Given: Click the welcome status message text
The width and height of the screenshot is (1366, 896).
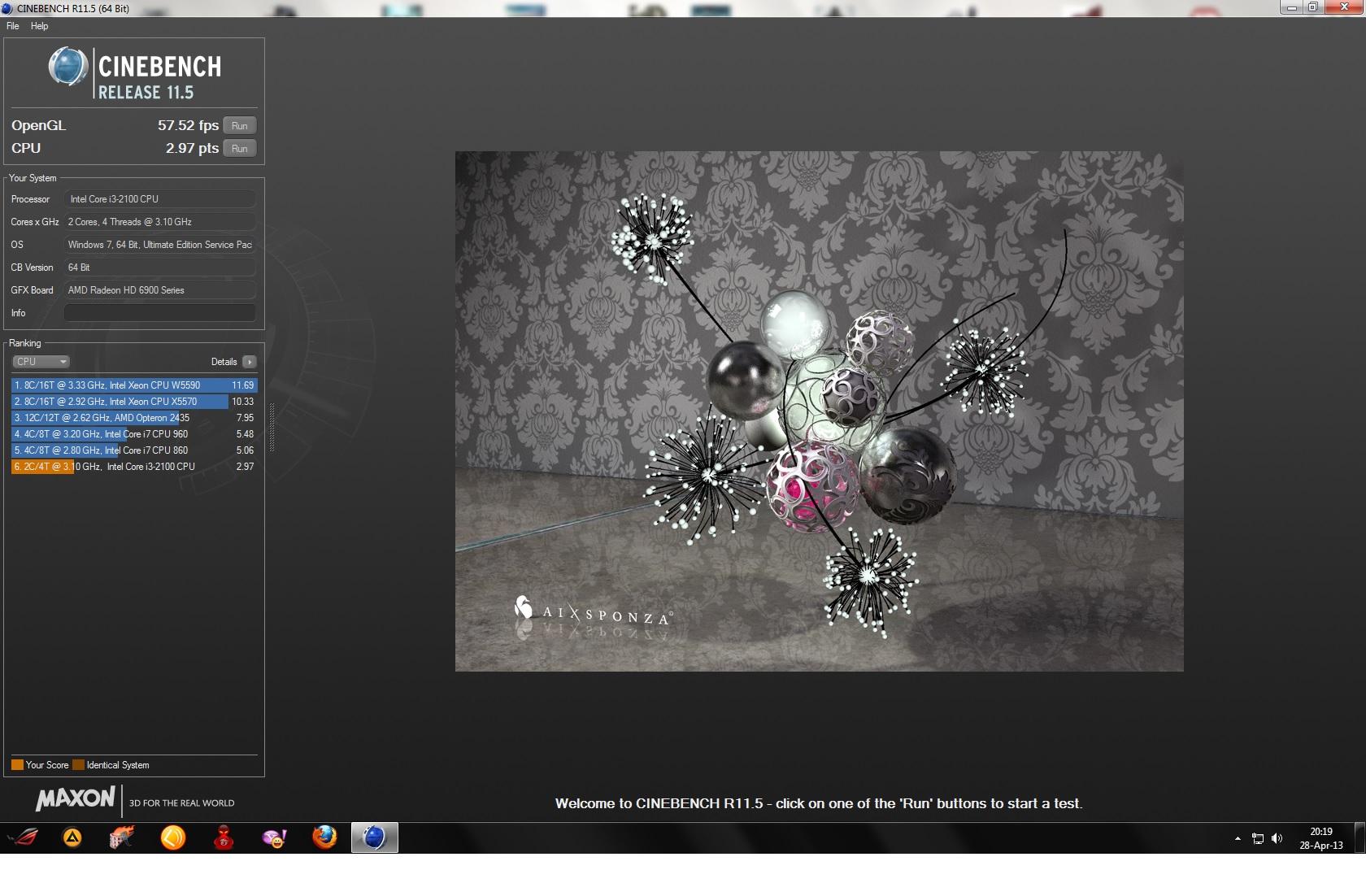Looking at the screenshot, I should pyautogui.click(x=819, y=803).
